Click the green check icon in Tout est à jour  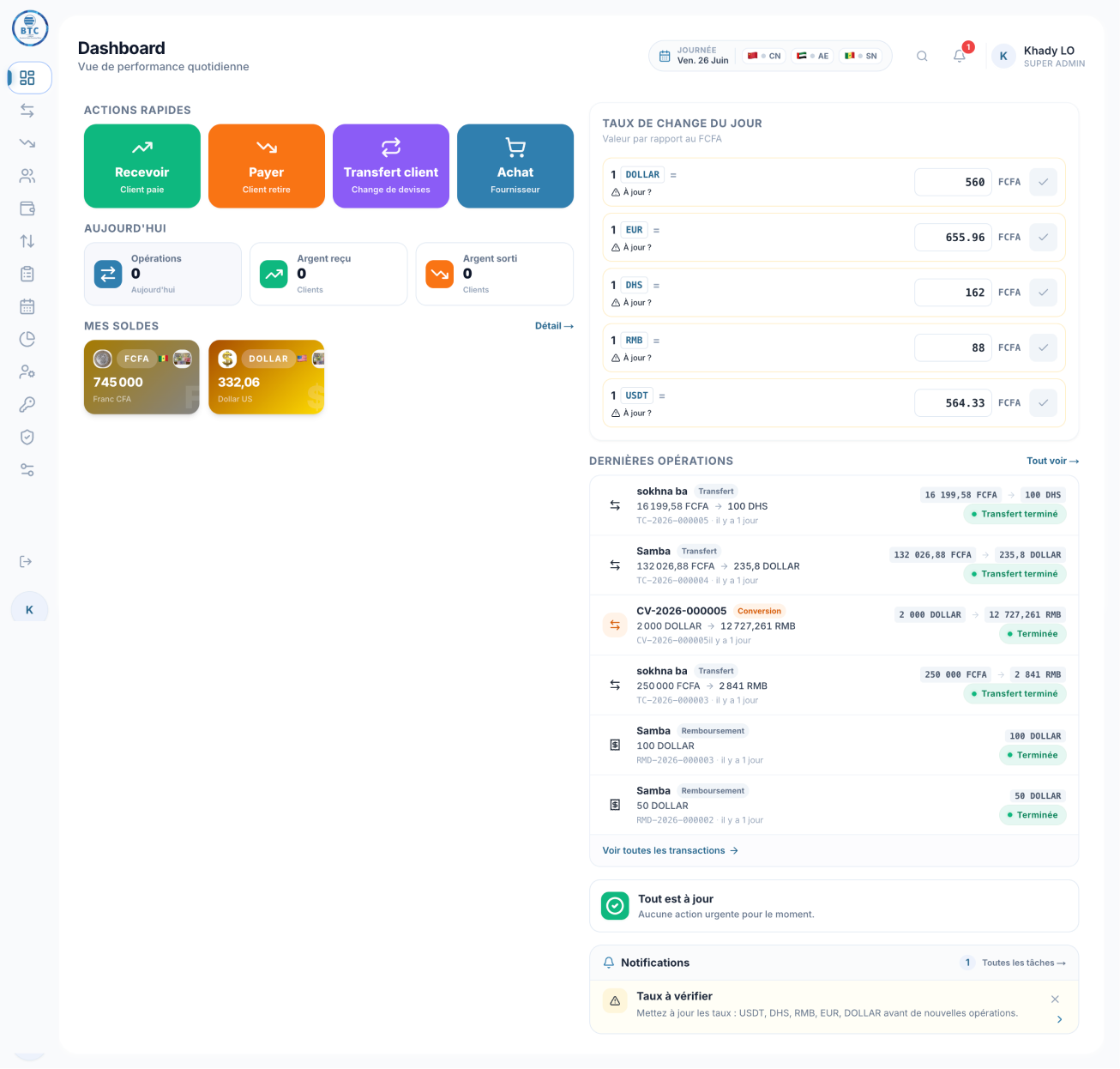tap(615, 905)
